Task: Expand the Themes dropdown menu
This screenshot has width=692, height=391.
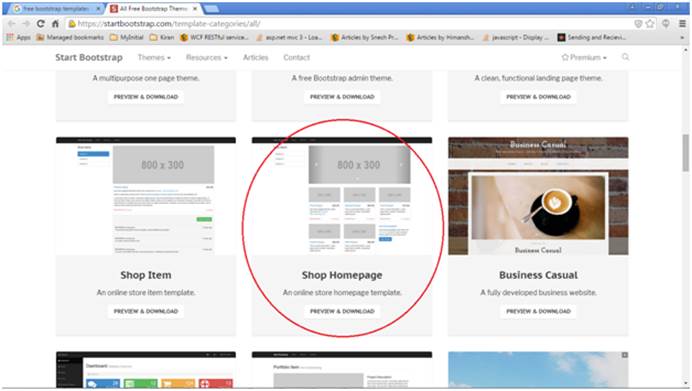Action: tap(154, 57)
